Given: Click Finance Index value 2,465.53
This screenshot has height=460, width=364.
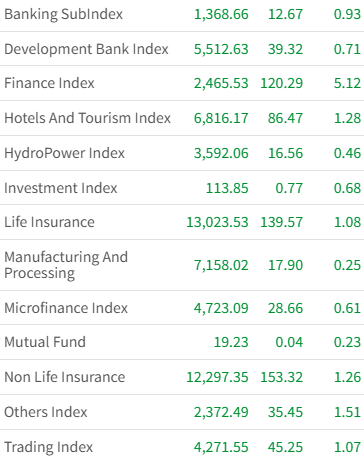Looking at the screenshot, I should point(221,83).
